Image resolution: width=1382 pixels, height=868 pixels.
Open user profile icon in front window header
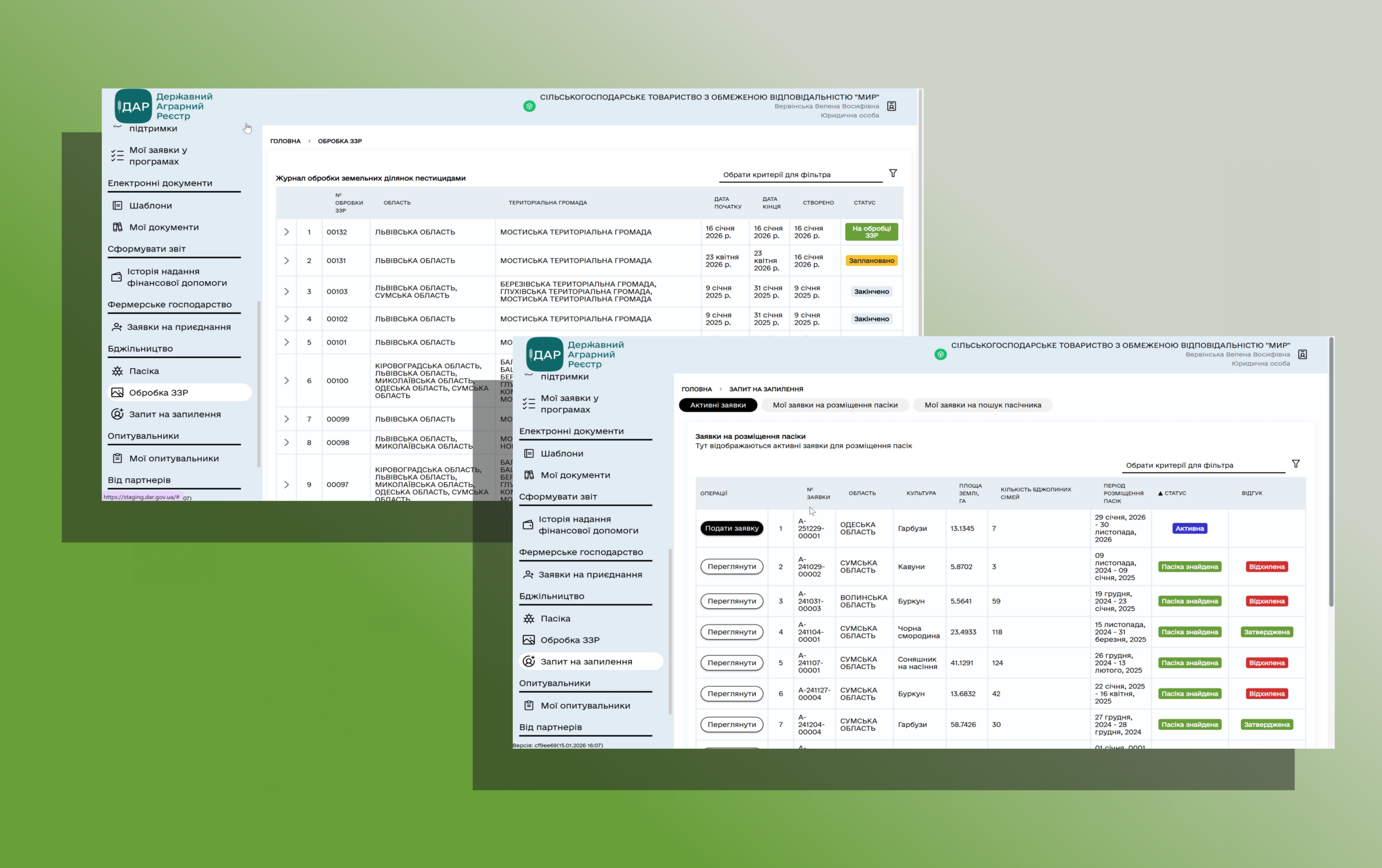(1302, 355)
